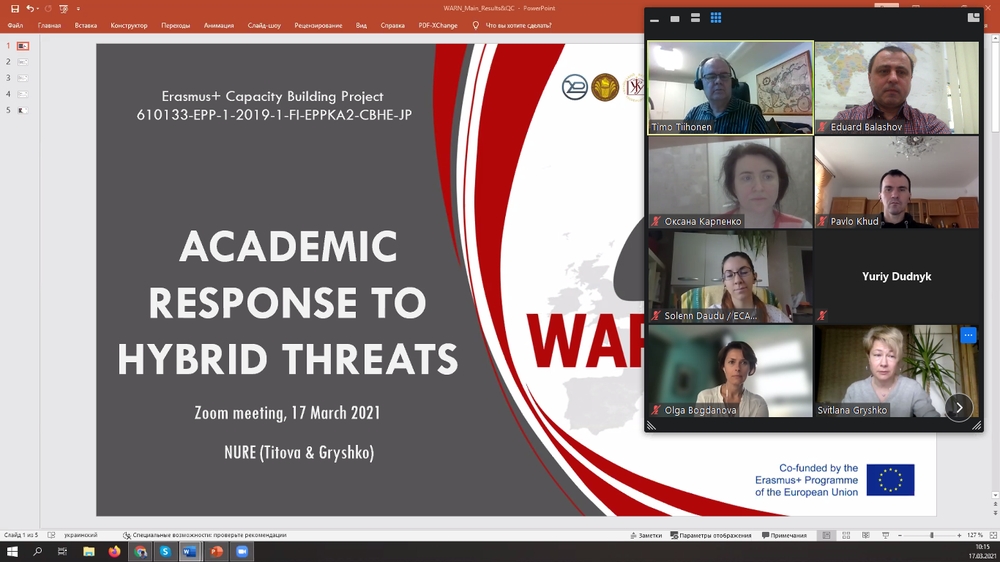The image size is (1000, 562).
Task: Switch to Reading view in status bar
Action: coord(865,535)
